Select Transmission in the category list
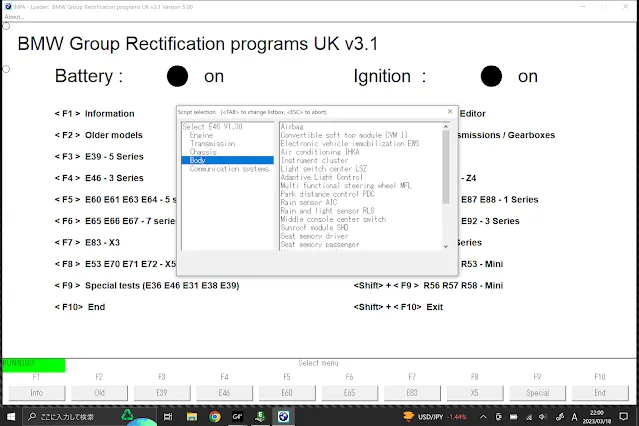Screen dimensions: 639x426 212,143
